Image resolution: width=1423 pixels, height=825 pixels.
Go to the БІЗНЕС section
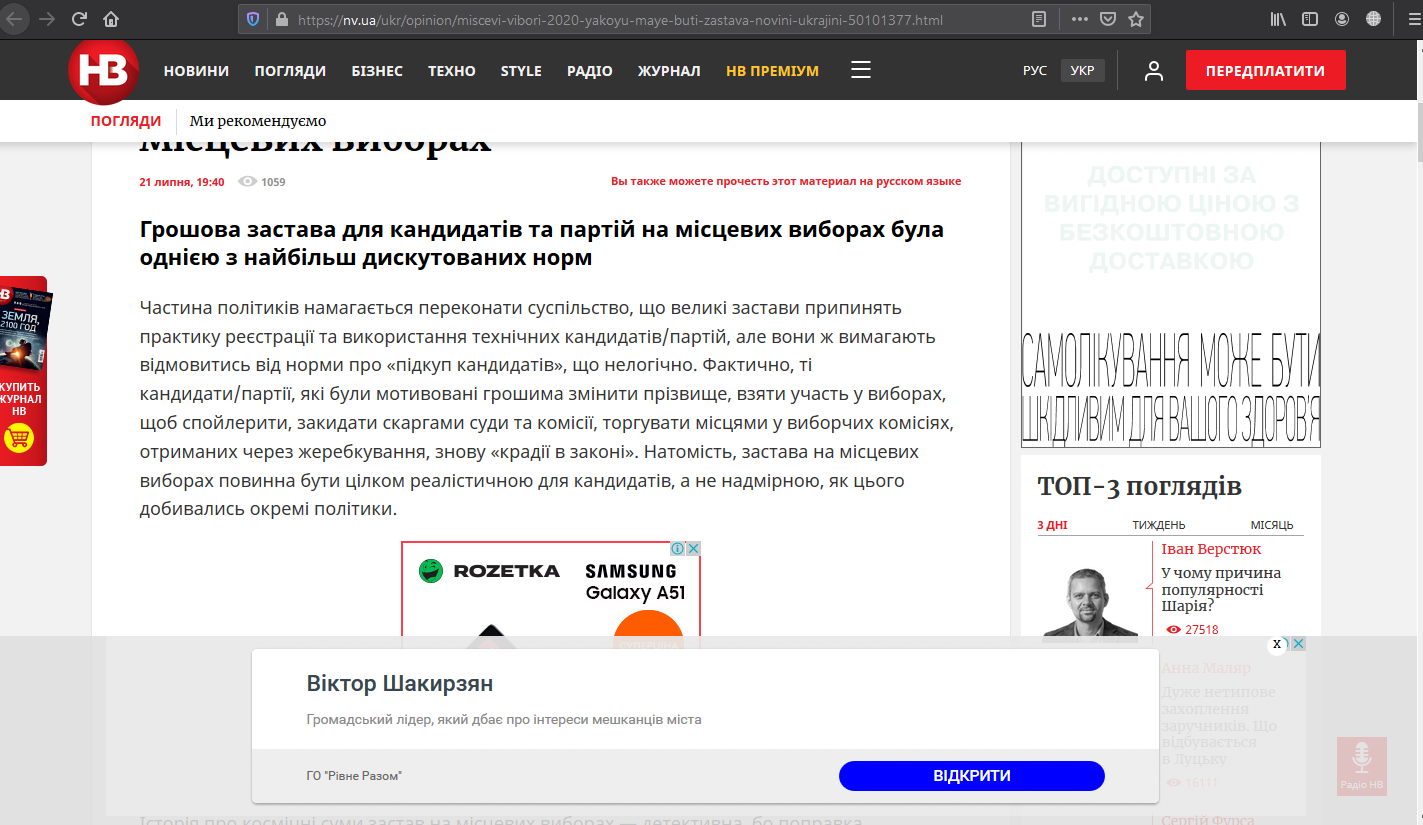(377, 71)
